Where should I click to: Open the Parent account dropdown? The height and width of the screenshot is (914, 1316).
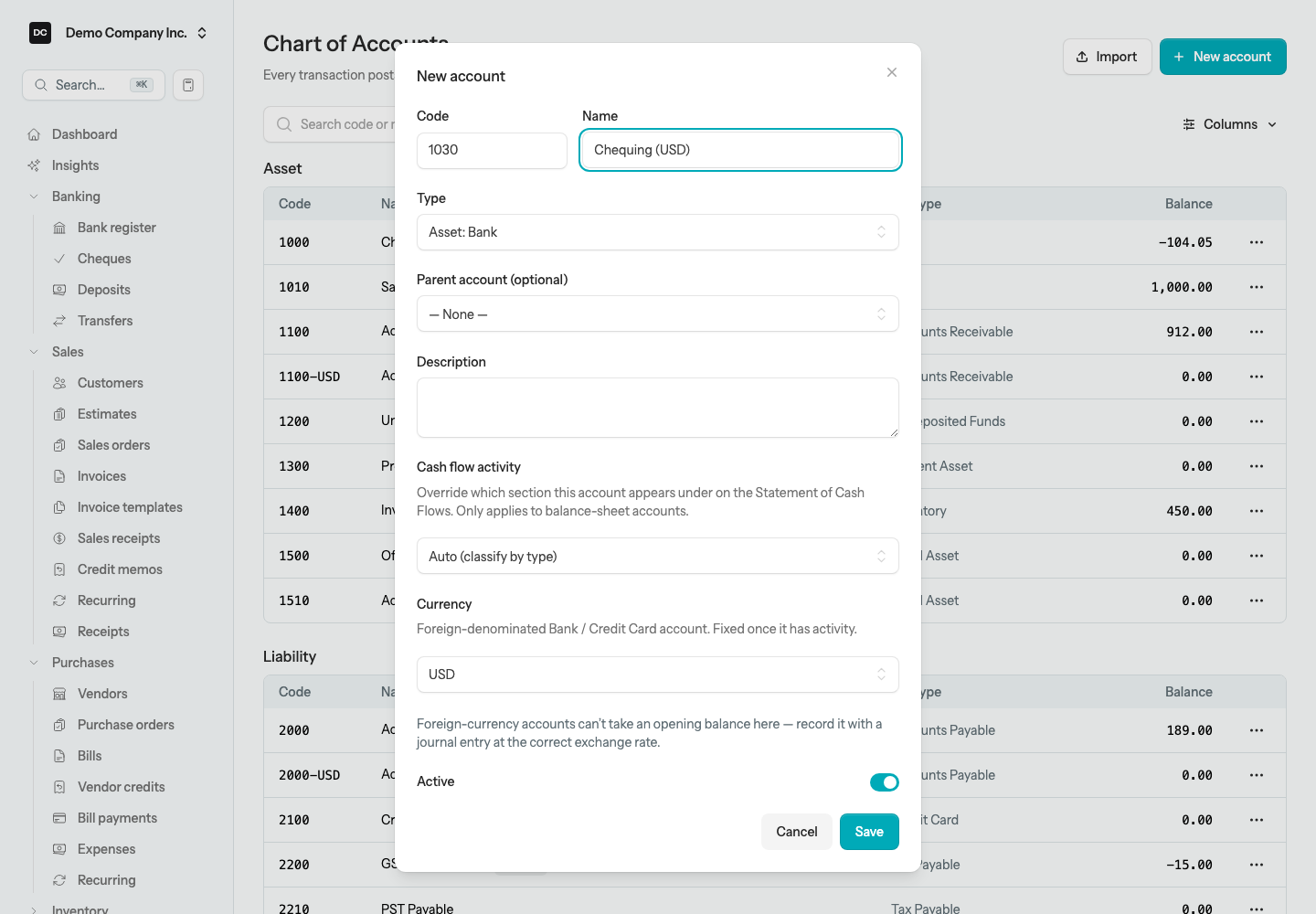tap(658, 314)
